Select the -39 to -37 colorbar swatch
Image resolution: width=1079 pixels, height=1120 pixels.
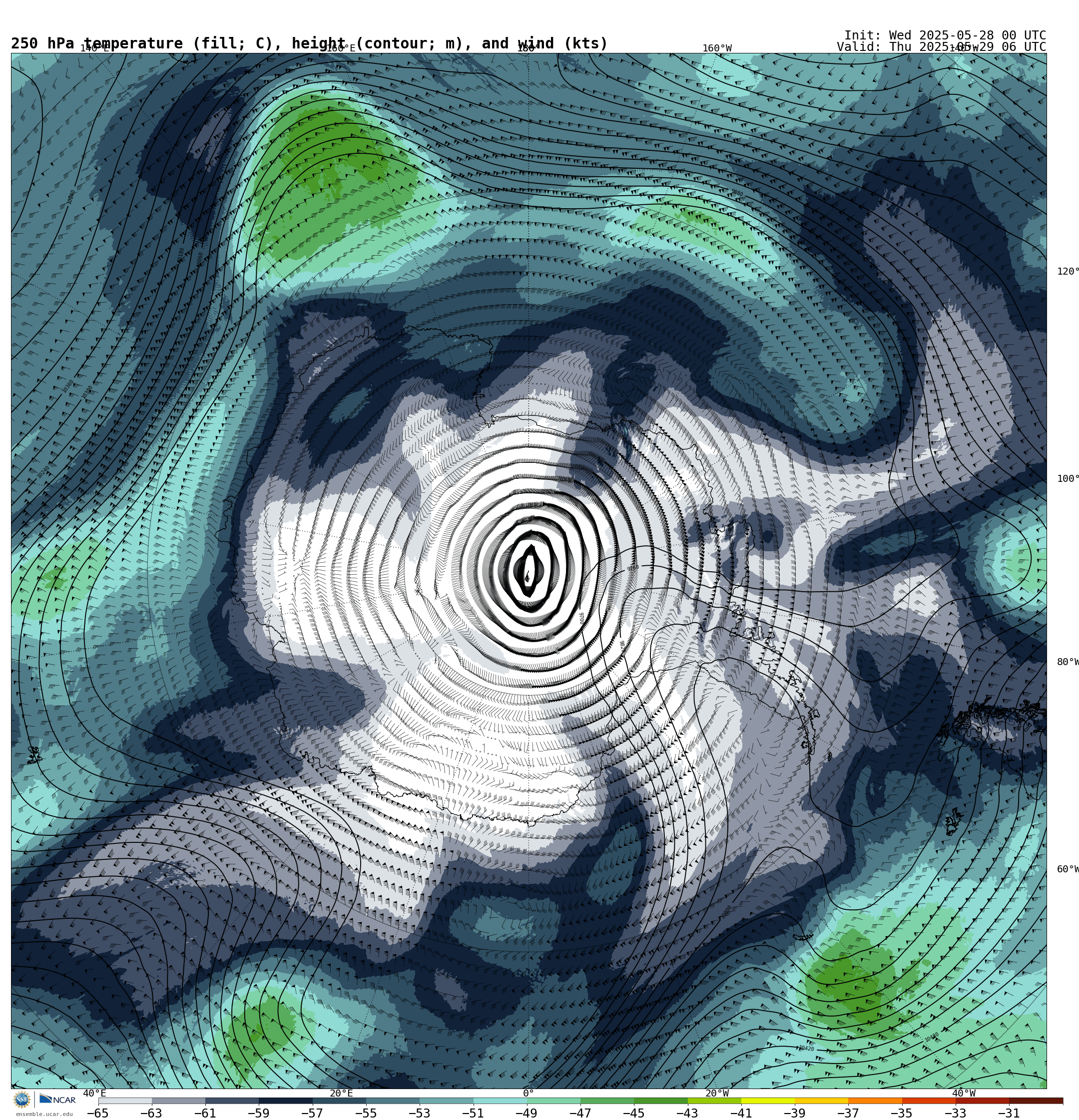click(x=822, y=1101)
